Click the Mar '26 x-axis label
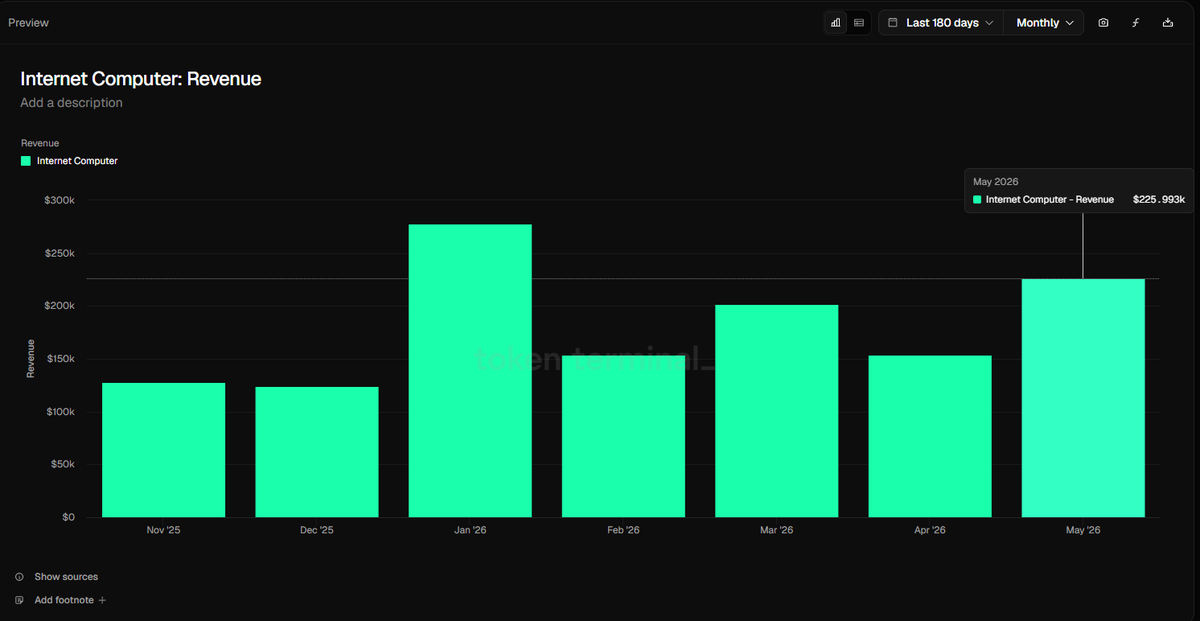This screenshot has width=1200, height=621. (777, 530)
